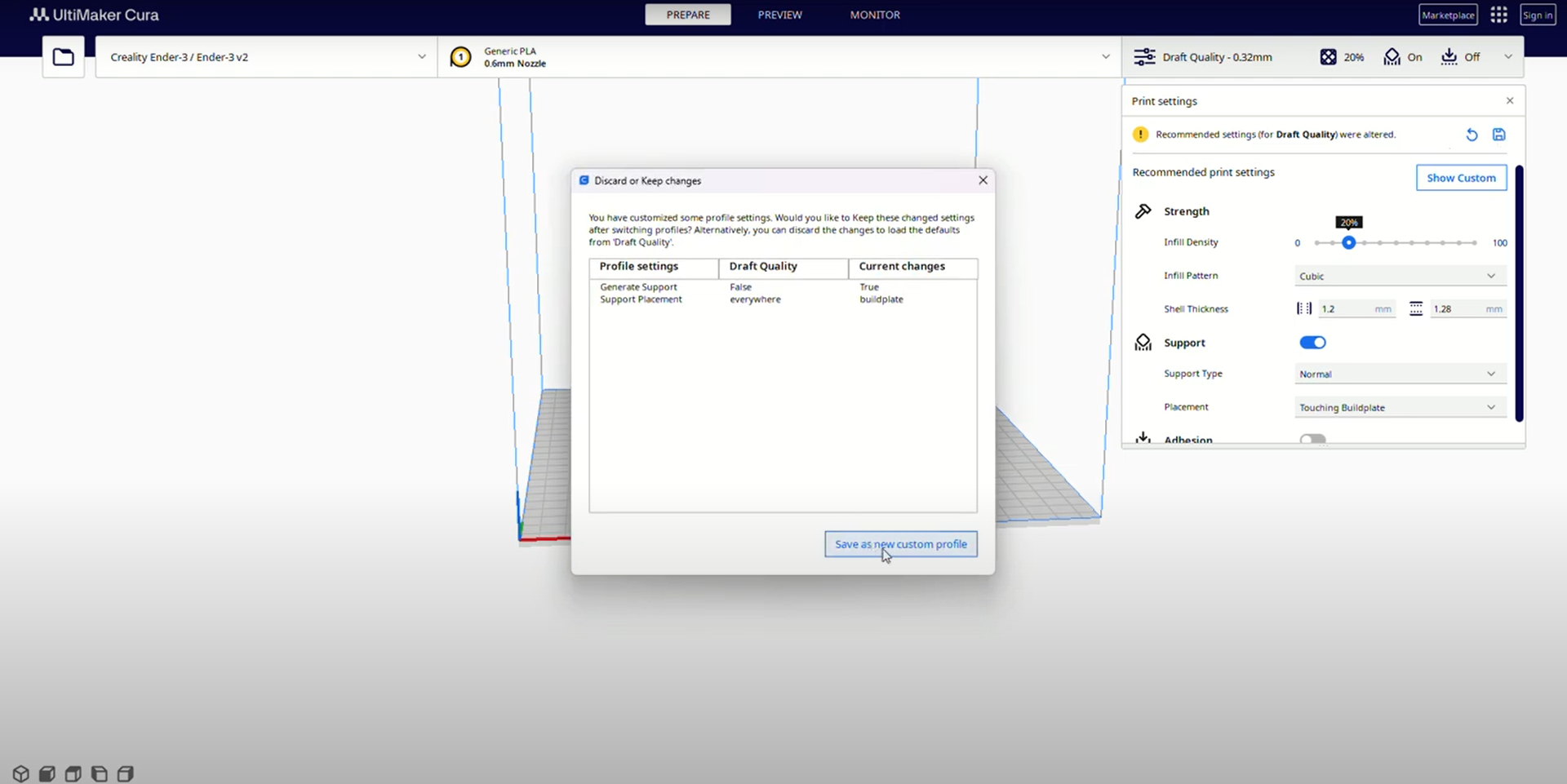This screenshot has width=1567, height=784.
Task: Click the 'buildplate' current change value
Action: click(x=881, y=299)
